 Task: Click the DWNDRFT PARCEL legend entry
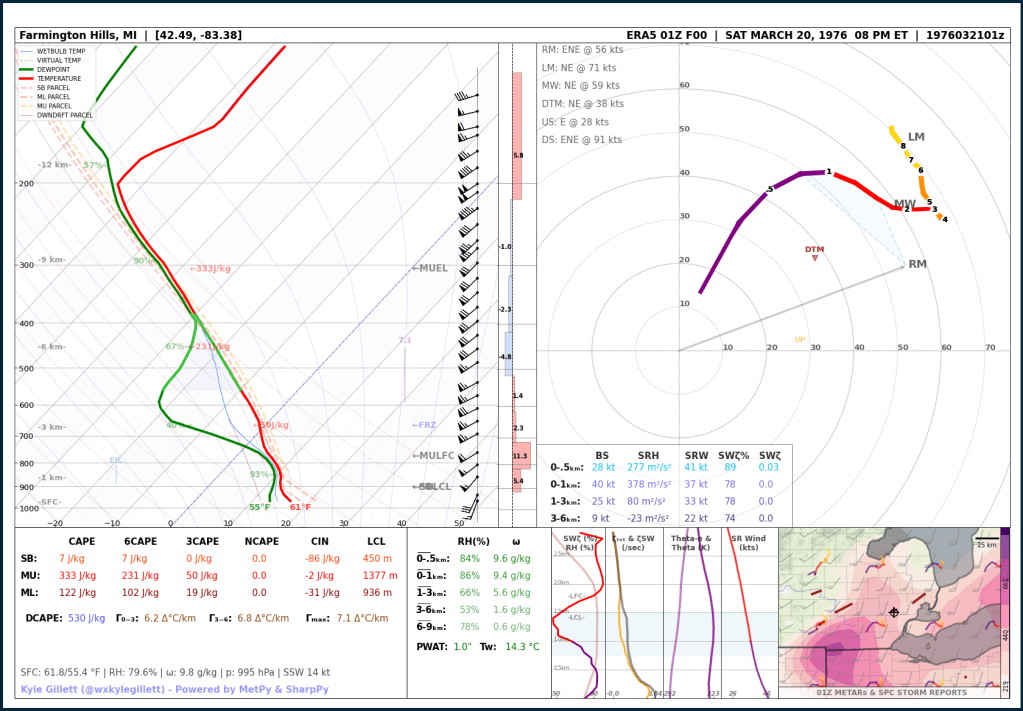coord(64,115)
